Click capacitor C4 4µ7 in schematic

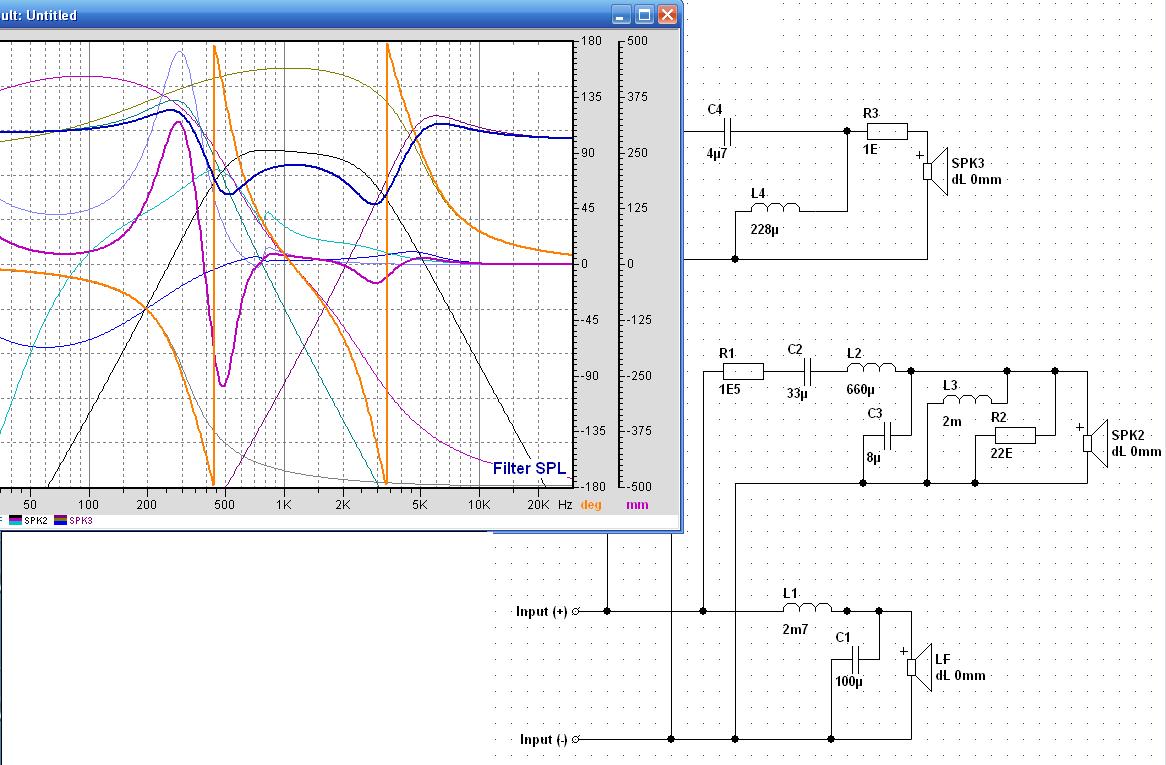(x=727, y=132)
